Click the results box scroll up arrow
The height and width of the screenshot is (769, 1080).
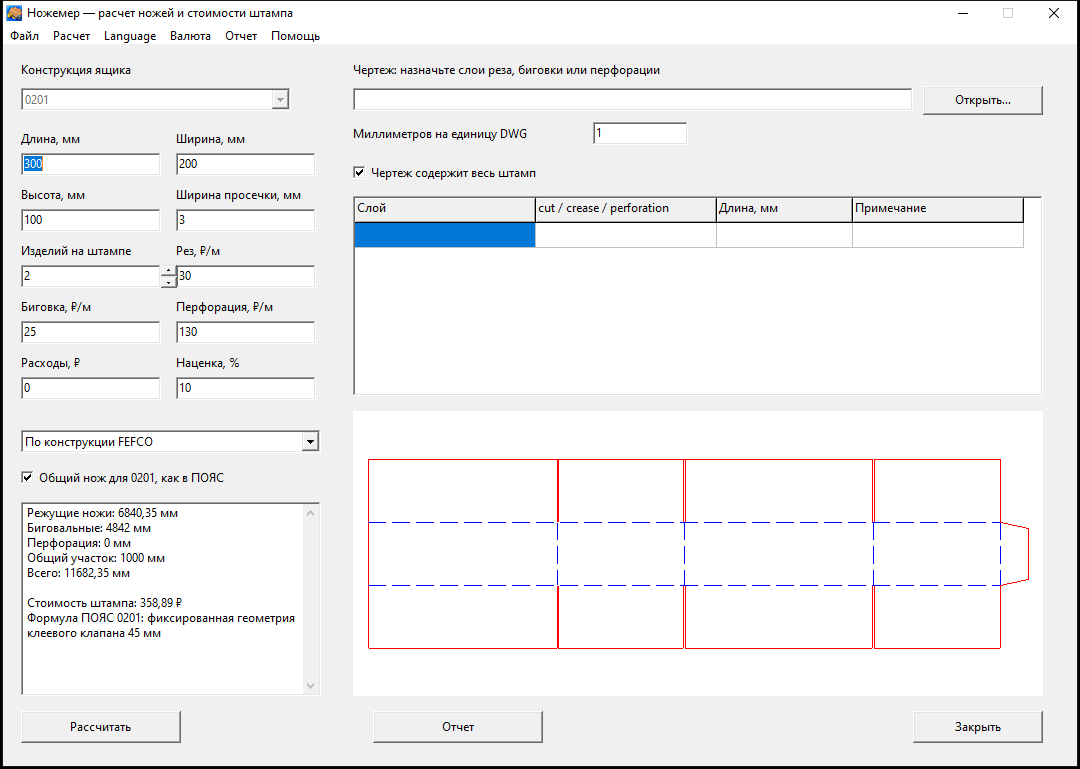(x=311, y=513)
